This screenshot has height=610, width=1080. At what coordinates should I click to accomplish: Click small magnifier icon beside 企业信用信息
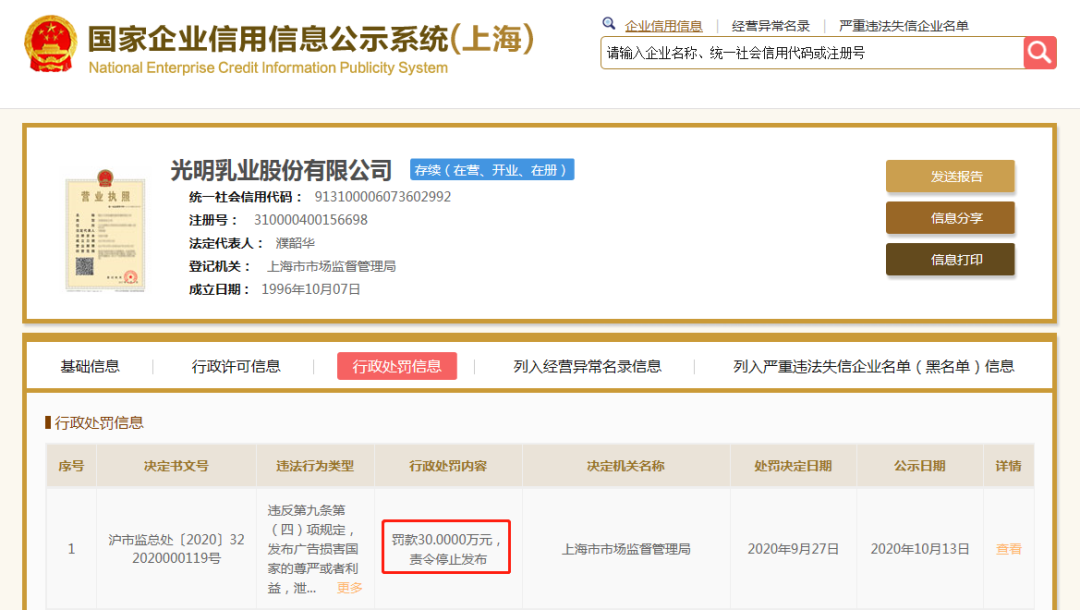[x=609, y=24]
